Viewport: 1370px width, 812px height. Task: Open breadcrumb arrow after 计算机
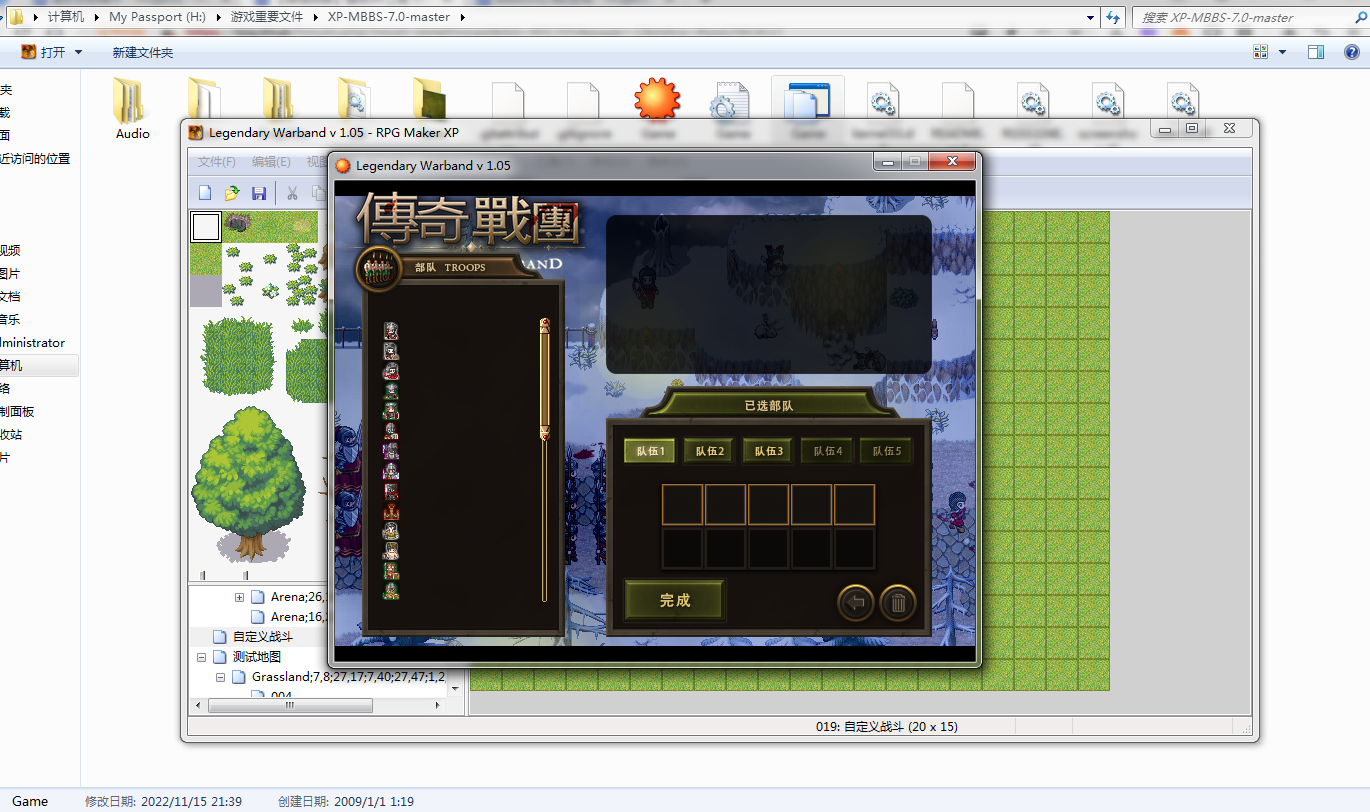pos(96,17)
